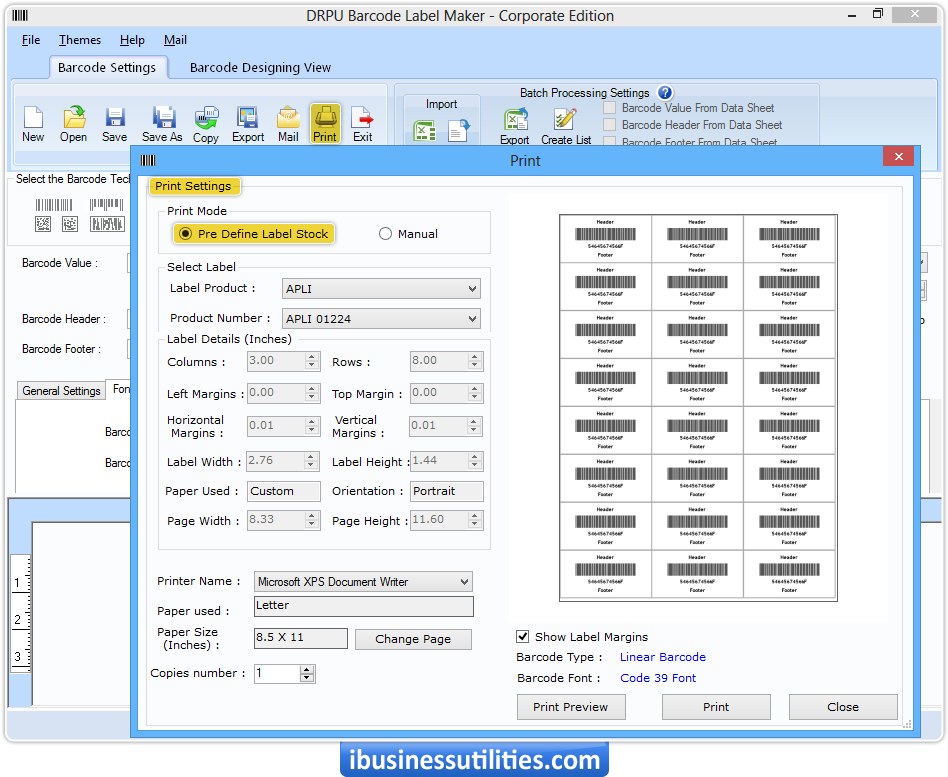This screenshot has height=777, width=948.
Task: Click the Import text file icon
Action: click(x=458, y=131)
